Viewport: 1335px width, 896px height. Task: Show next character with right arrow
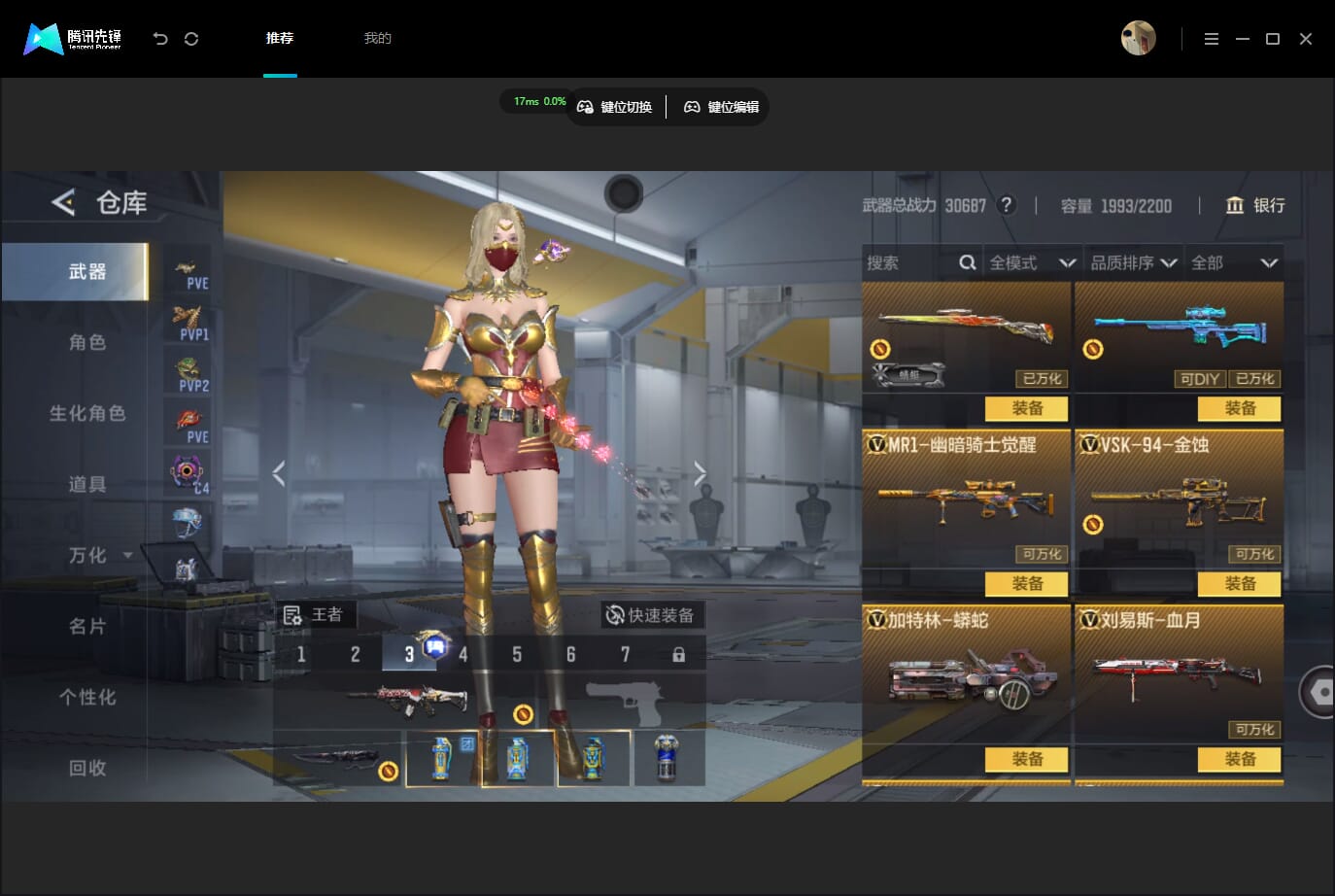[700, 473]
